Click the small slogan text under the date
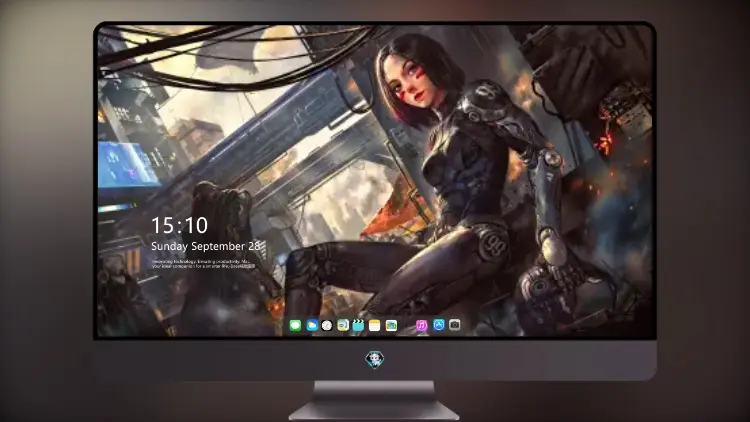Viewport: 750px width, 422px height. 203,264
